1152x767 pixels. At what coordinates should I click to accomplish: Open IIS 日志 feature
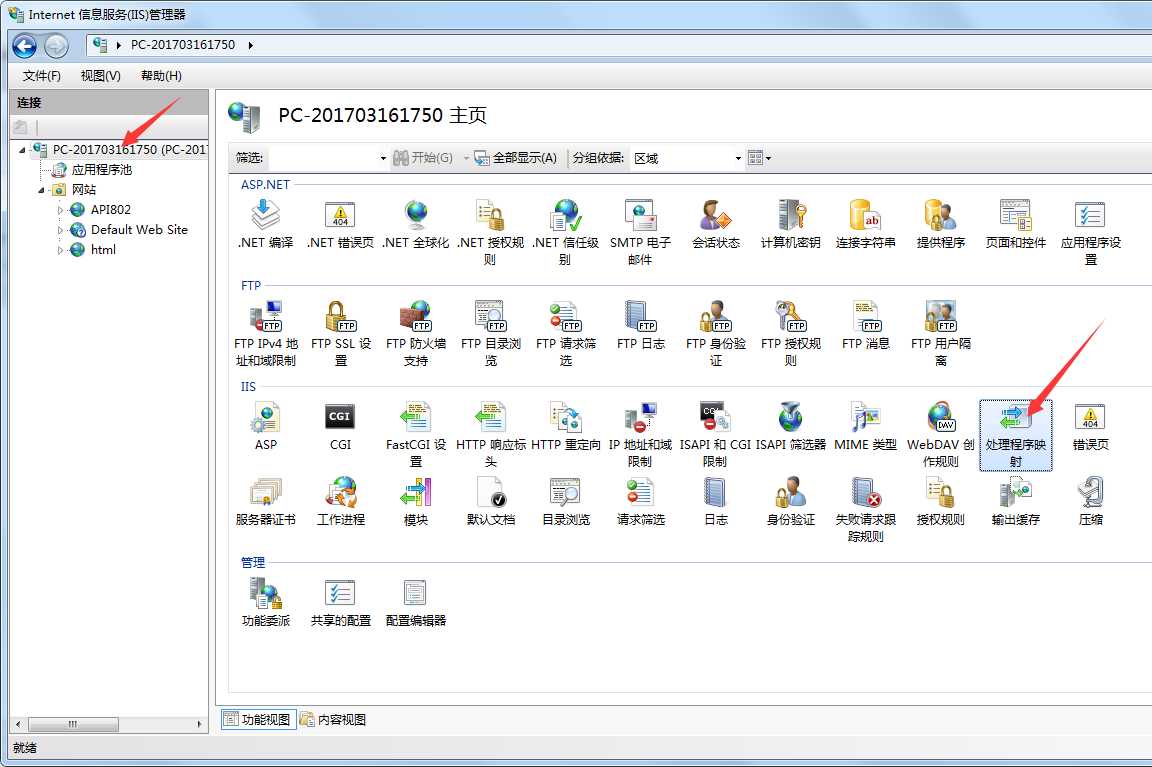pyautogui.click(x=716, y=502)
